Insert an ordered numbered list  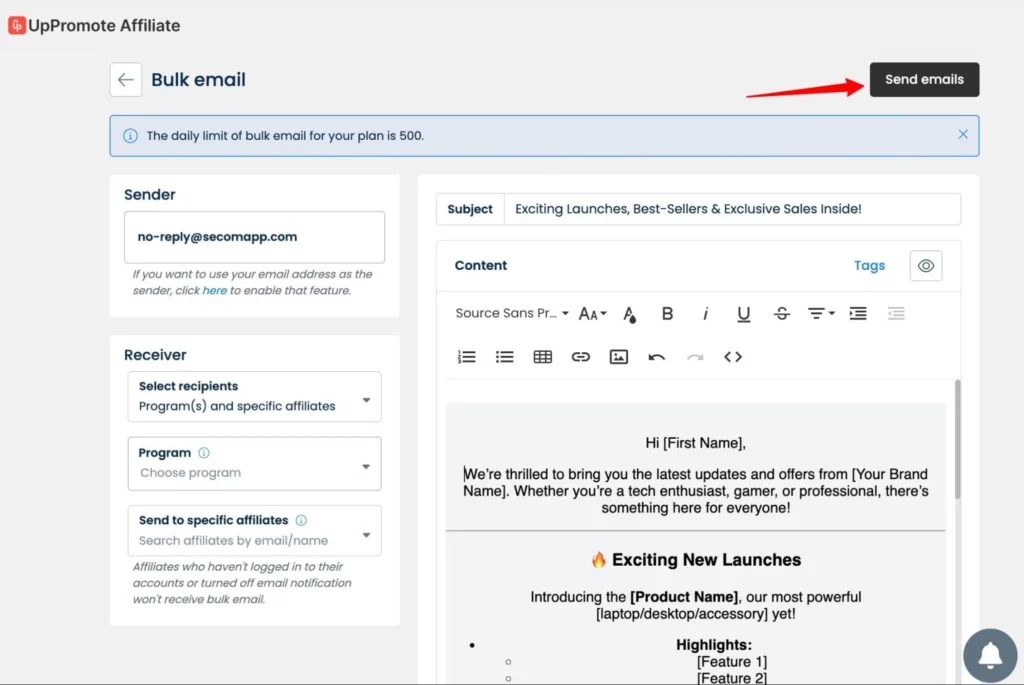point(466,357)
